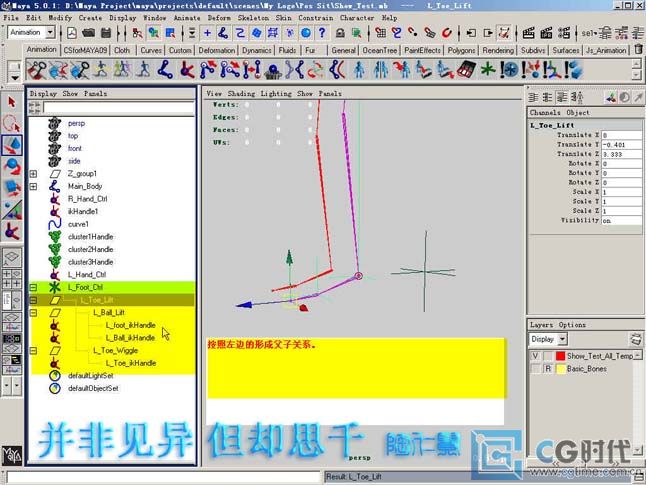This screenshot has height=485, width=646.
Task: Click the trash icon on shelf
Action: pos(638,49)
